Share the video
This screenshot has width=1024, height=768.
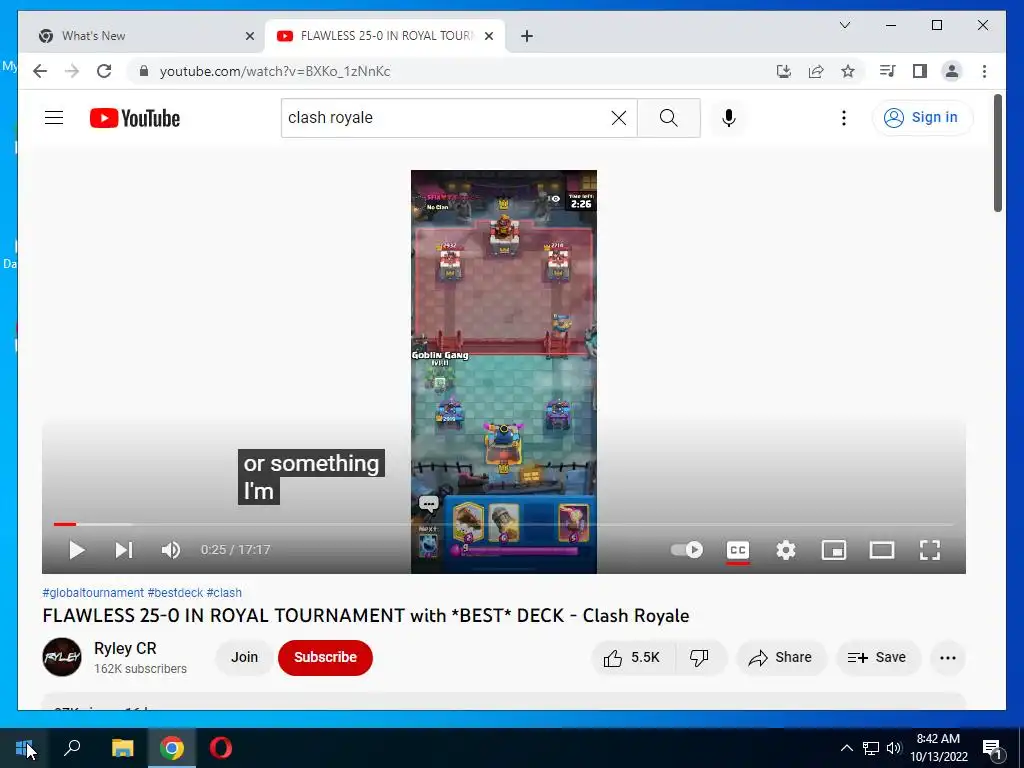coord(781,658)
